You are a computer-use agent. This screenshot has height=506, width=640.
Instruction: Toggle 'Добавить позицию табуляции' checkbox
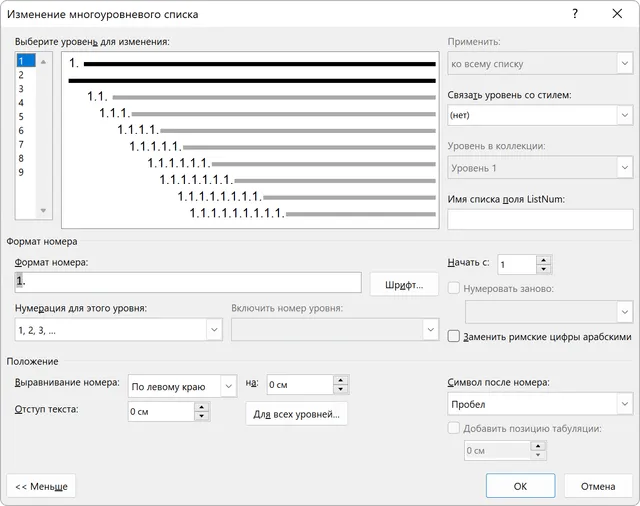(x=453, y=428)
